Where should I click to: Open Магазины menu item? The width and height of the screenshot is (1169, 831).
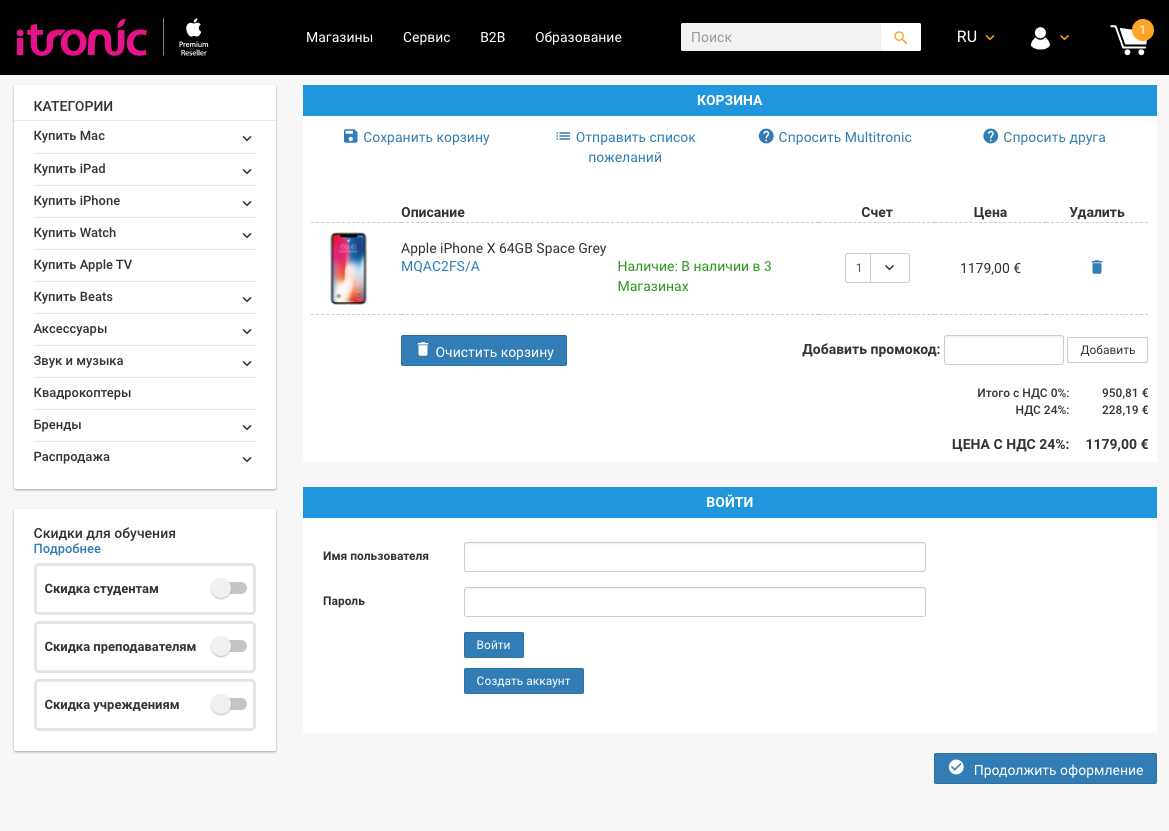[339, 37]
